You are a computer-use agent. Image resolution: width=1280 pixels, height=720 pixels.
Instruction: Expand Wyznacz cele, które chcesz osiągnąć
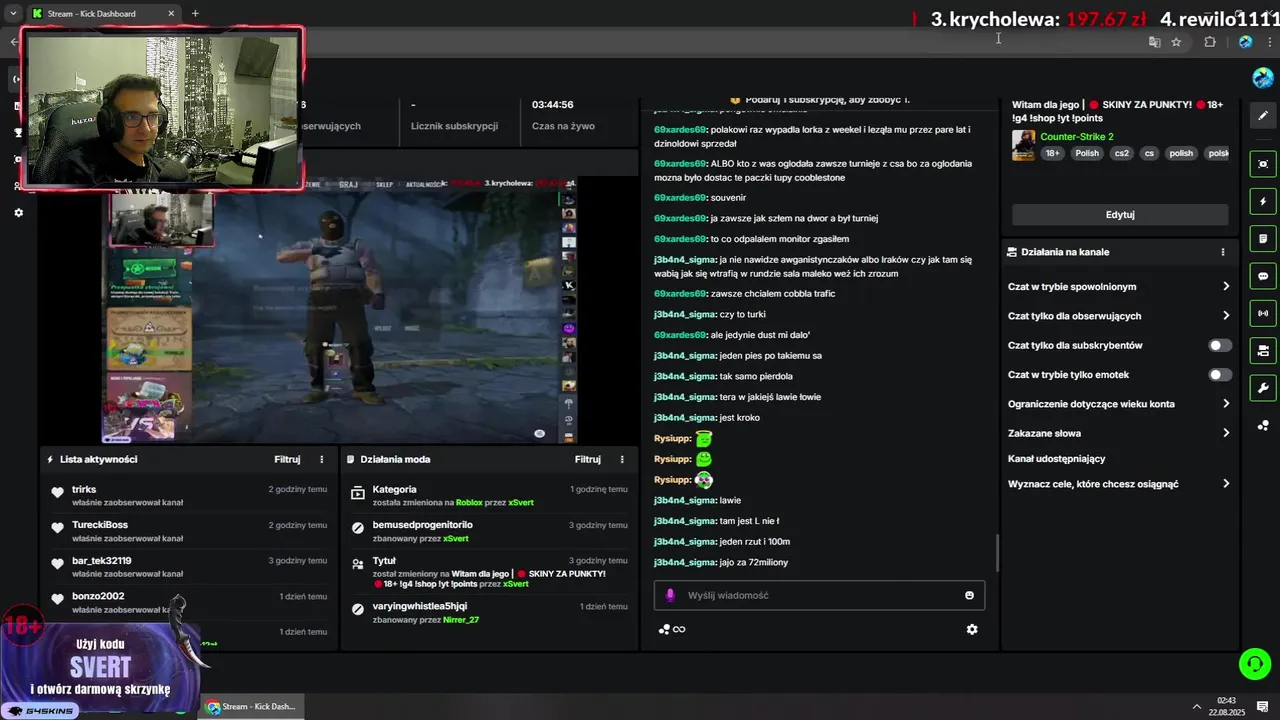point(1120,484)
